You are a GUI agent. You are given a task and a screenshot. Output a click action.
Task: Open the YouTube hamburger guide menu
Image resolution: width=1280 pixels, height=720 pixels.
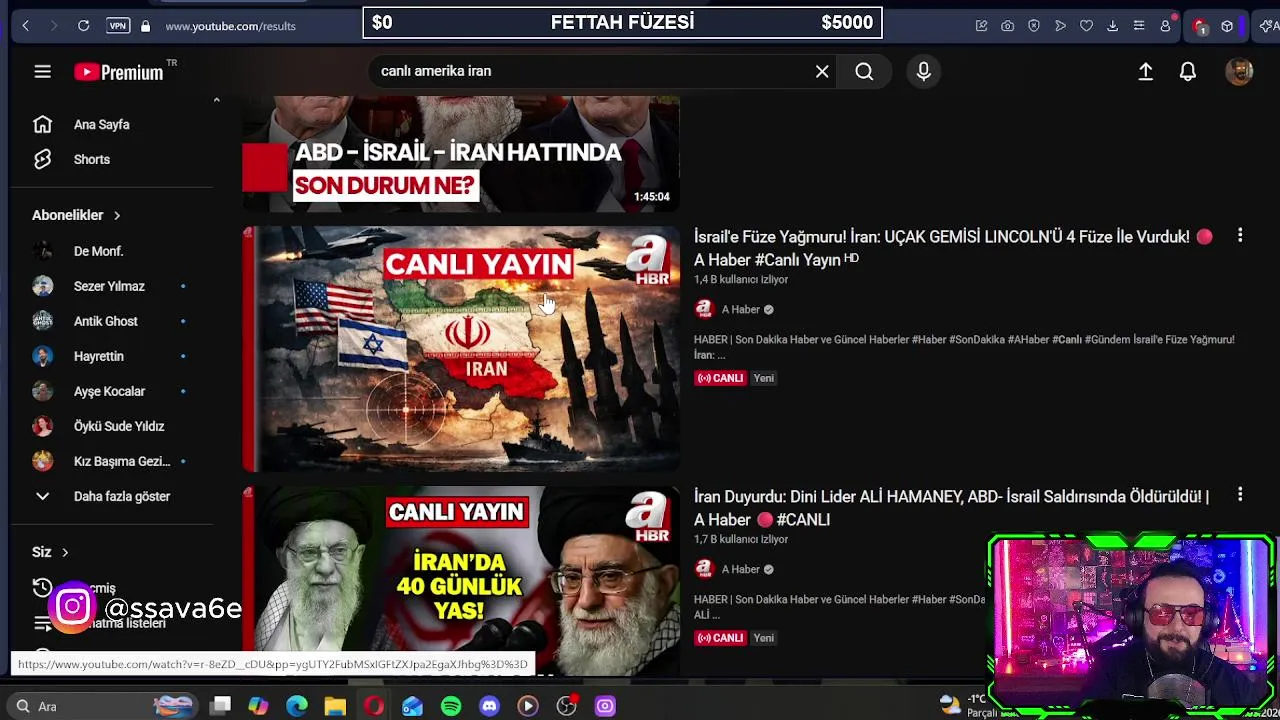point(42,72)
